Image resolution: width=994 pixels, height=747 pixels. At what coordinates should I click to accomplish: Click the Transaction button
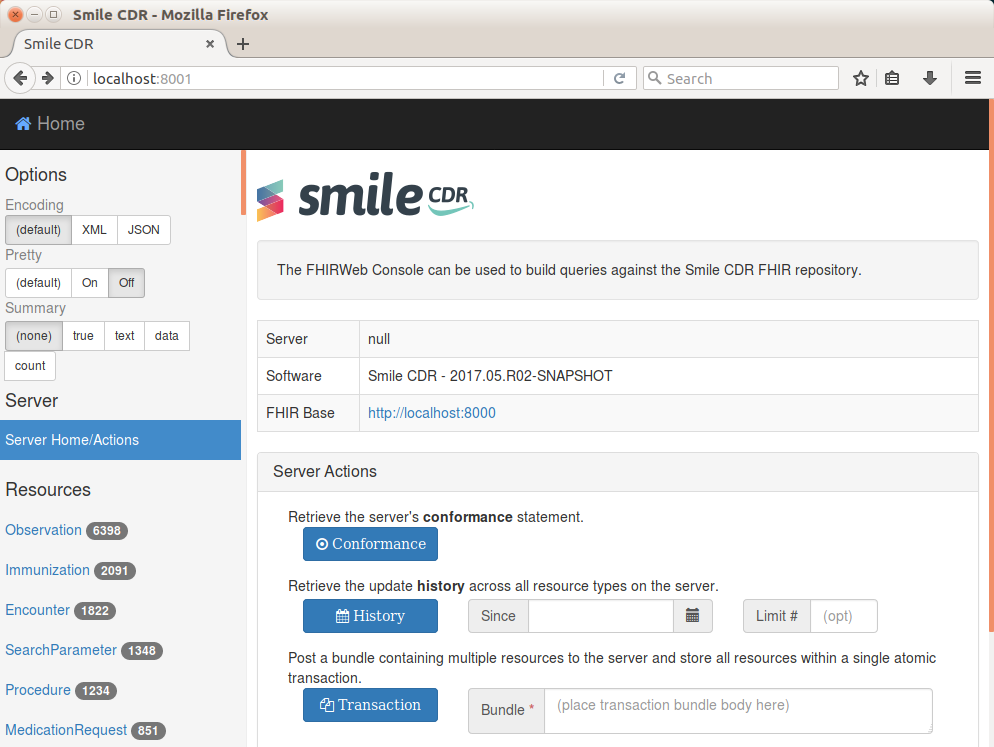pos(370,705)
